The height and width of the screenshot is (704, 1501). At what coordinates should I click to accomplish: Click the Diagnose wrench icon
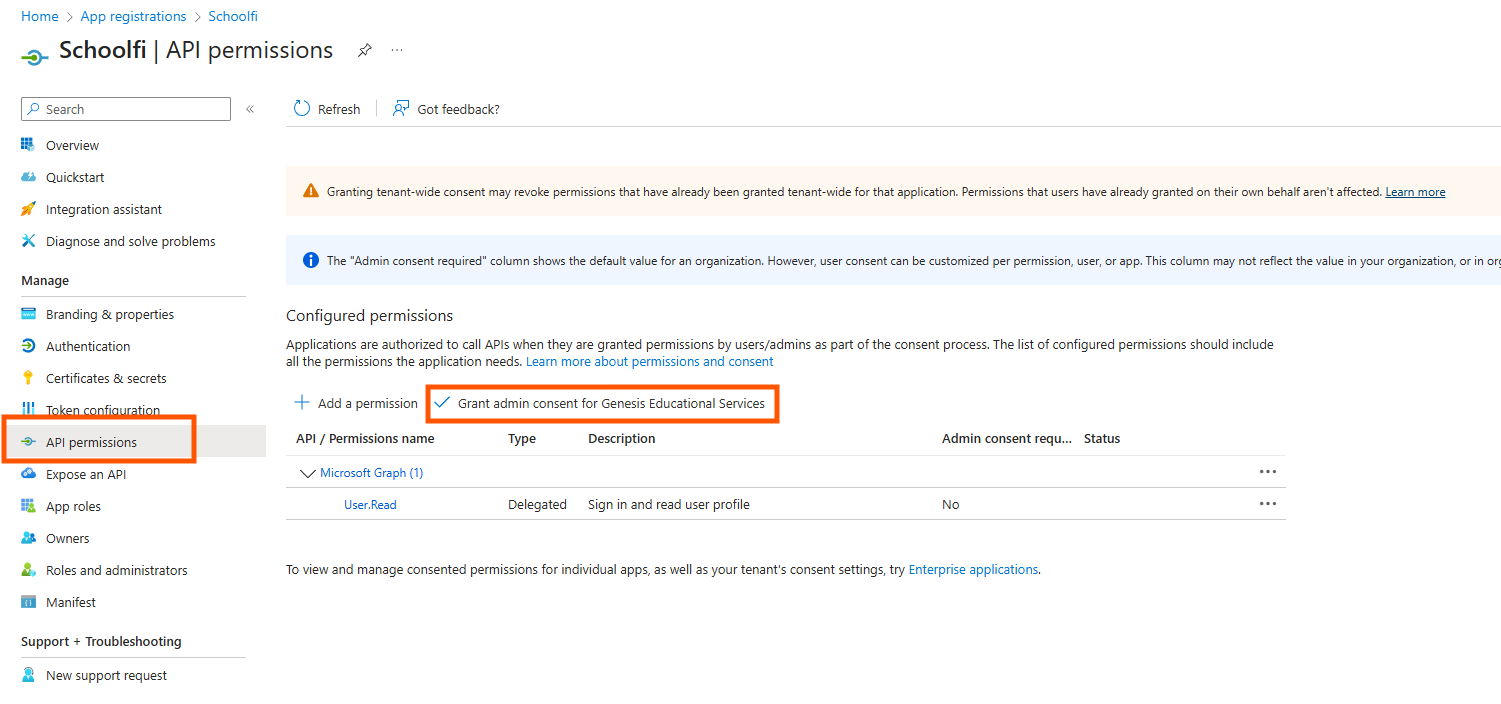tap(28, 241)
